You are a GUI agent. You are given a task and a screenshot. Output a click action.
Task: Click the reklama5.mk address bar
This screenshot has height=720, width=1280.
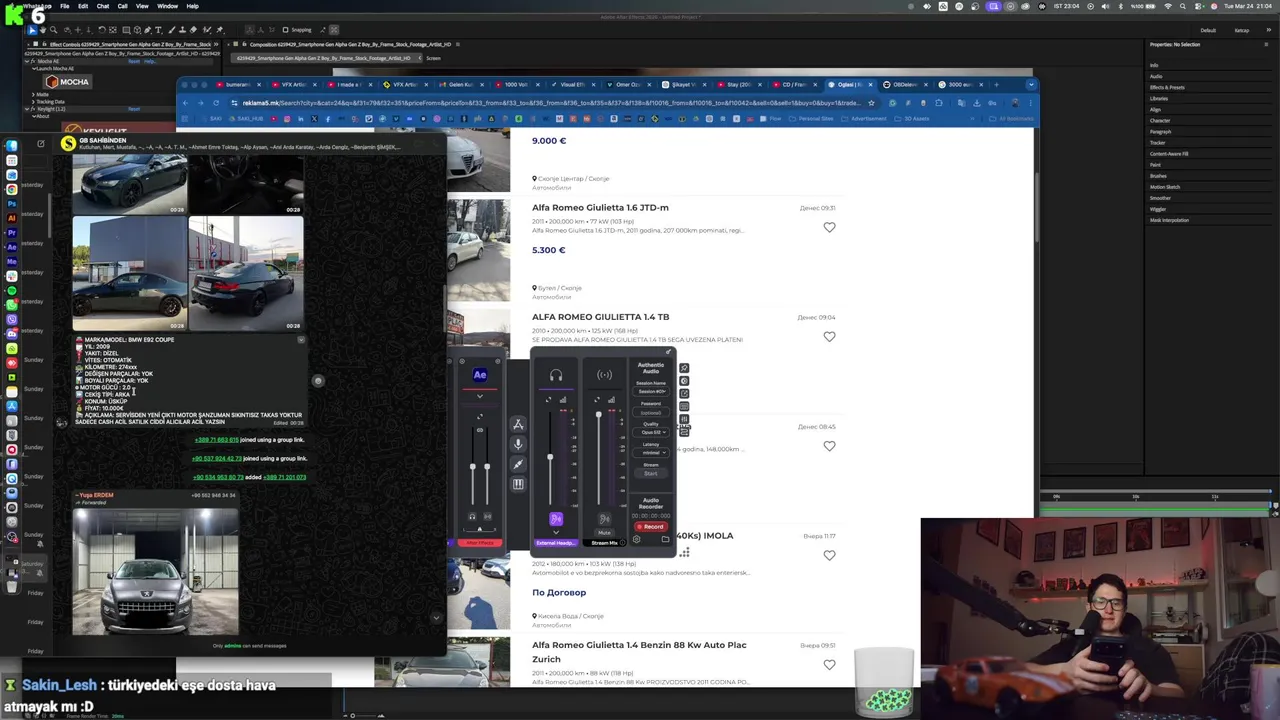click(x=550, y=103)
